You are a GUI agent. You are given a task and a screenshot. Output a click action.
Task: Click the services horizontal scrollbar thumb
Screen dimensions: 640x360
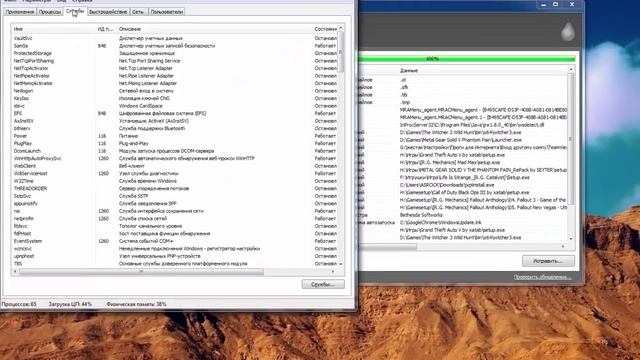click(x=142, y=271)
